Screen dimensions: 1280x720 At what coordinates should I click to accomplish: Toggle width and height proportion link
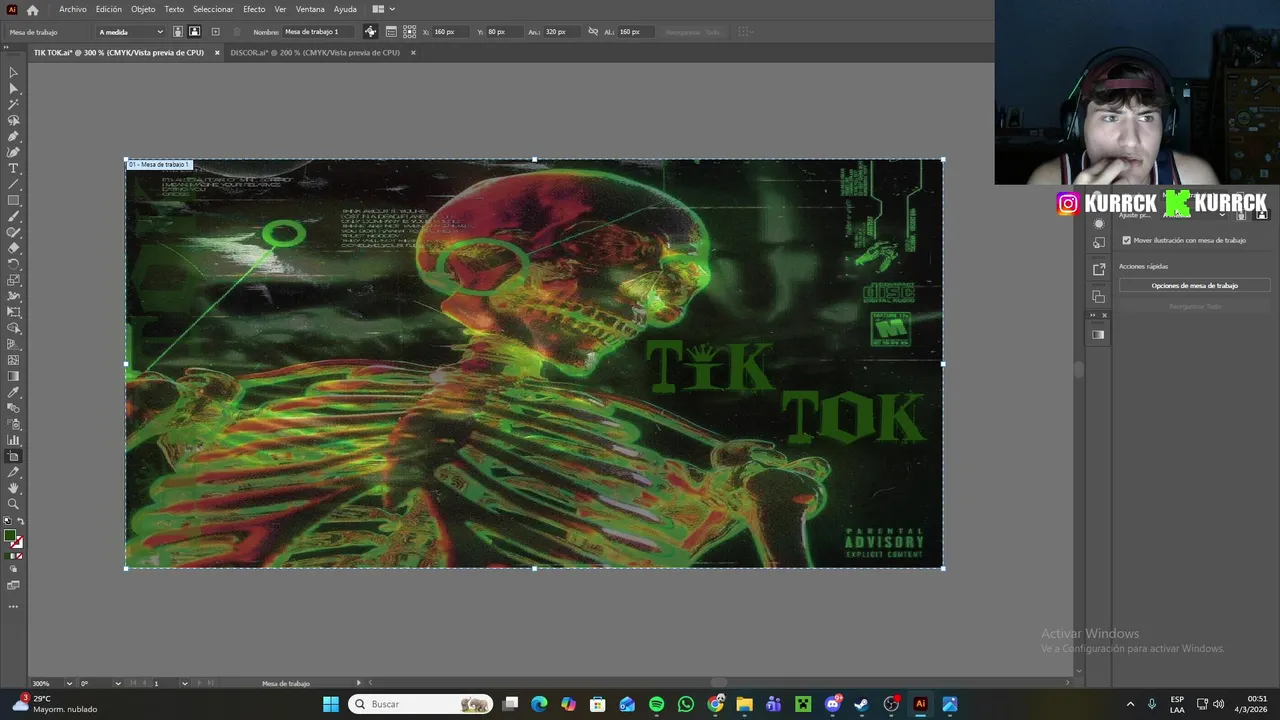[593, 32]
